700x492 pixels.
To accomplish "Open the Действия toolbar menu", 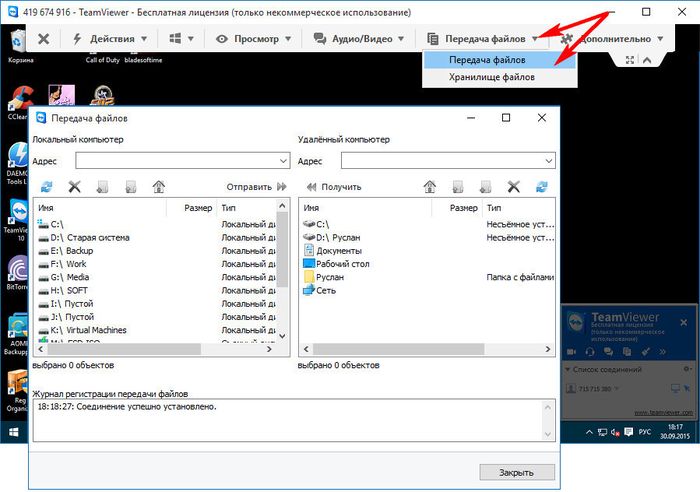I will click(x=110, y=39).
